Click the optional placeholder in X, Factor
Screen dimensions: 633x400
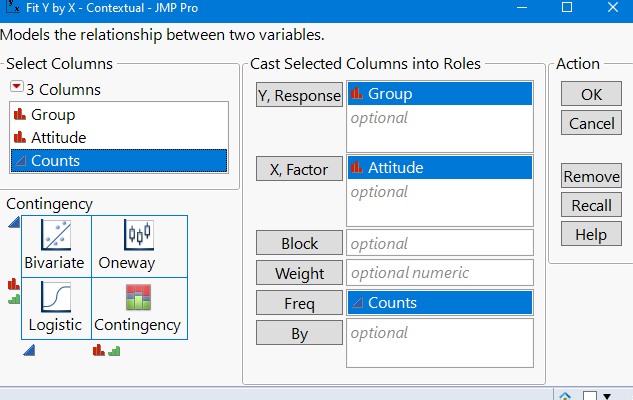coord(379,192)
